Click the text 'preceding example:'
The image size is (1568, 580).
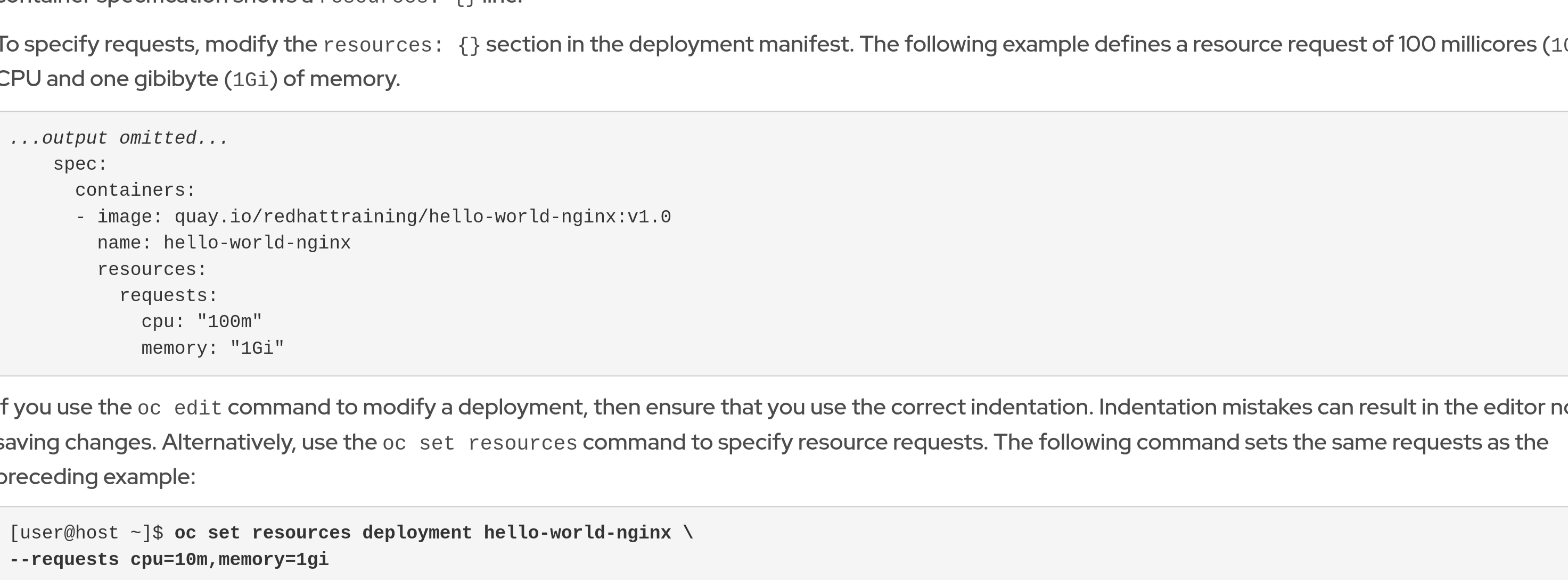(97, 477)
